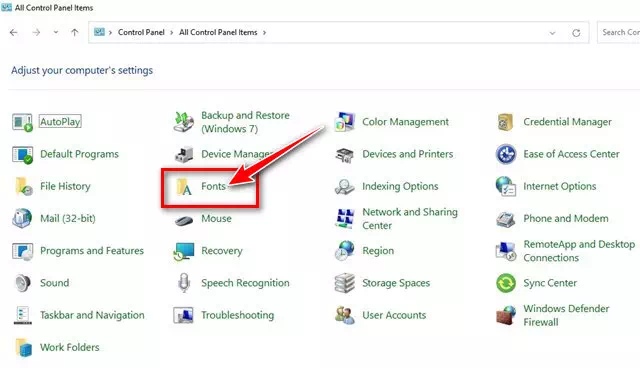640x368 pixels.
Task: Click the File History icon
Action: tap(23, 186)
